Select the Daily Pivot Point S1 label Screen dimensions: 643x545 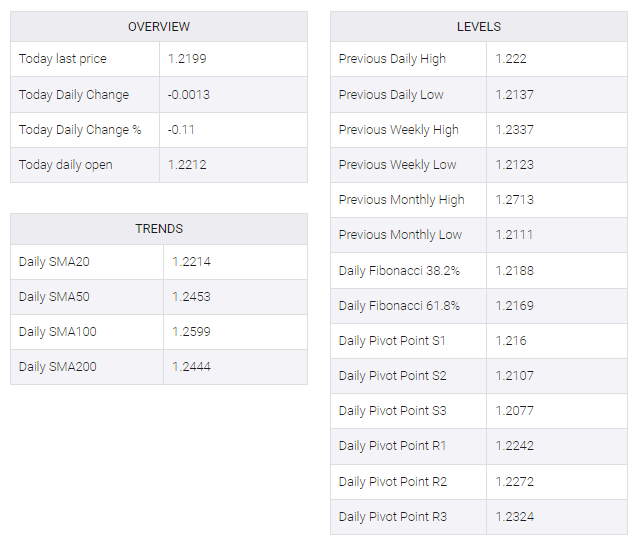[x=392, y=341]
